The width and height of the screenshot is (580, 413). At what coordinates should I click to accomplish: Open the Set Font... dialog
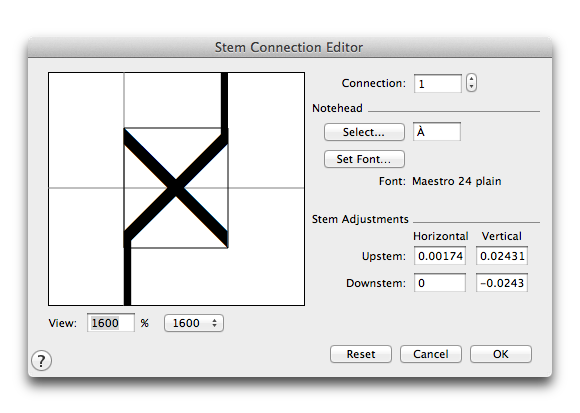[364, 159]
